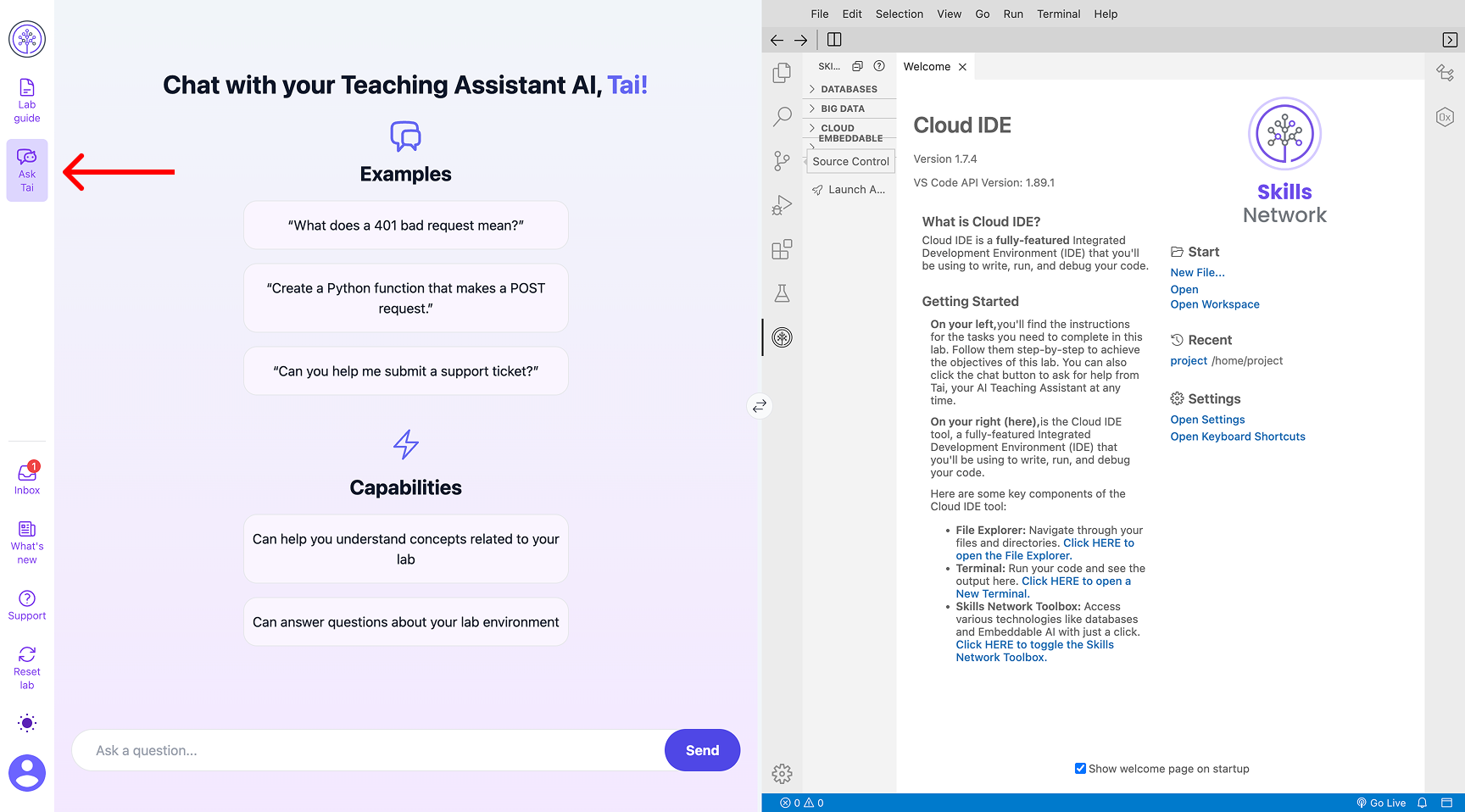The image size is (1465, 812).
Task: Open the Extensions icon in activity bar
Action: point(782,249)
